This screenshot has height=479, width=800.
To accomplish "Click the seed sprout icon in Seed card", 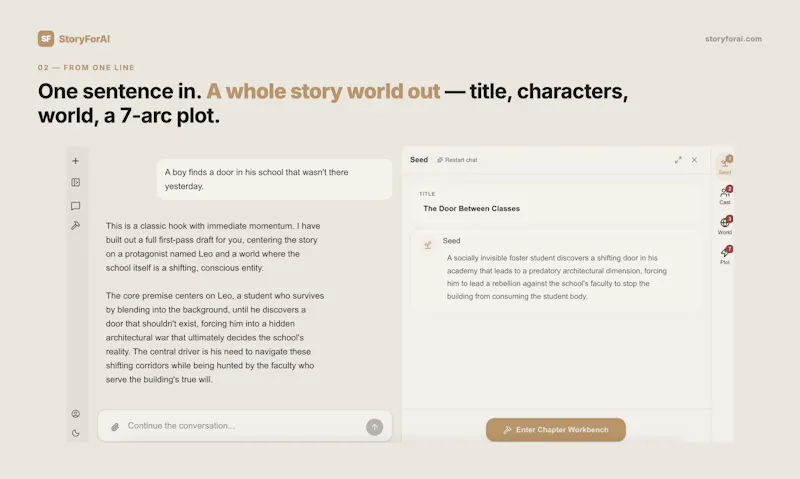I will [x=428, y=245].
